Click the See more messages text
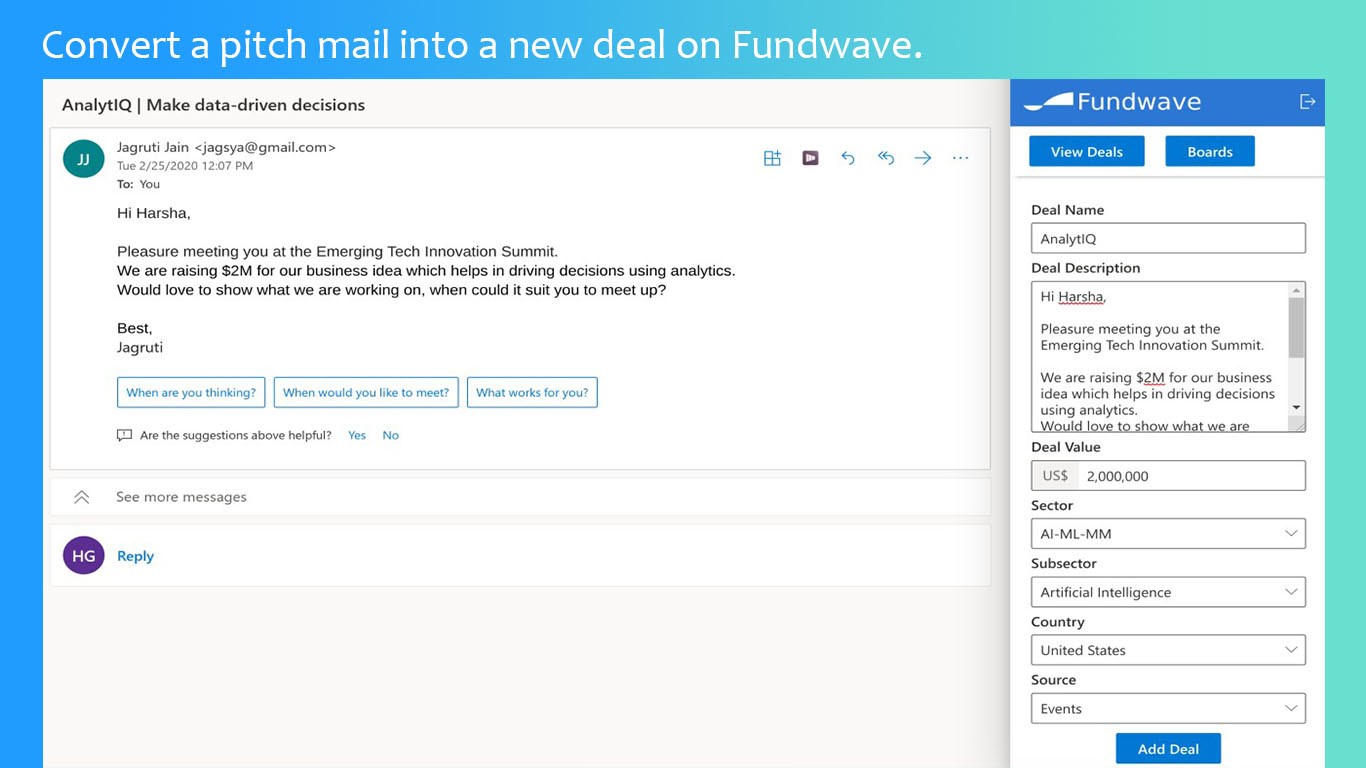 coord(181,497)
